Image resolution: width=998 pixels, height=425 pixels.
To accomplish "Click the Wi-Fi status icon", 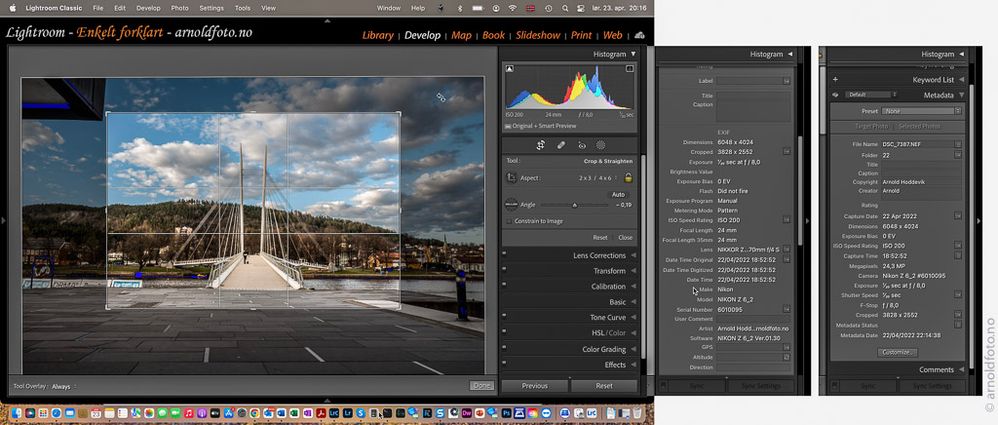I will 512,8.
